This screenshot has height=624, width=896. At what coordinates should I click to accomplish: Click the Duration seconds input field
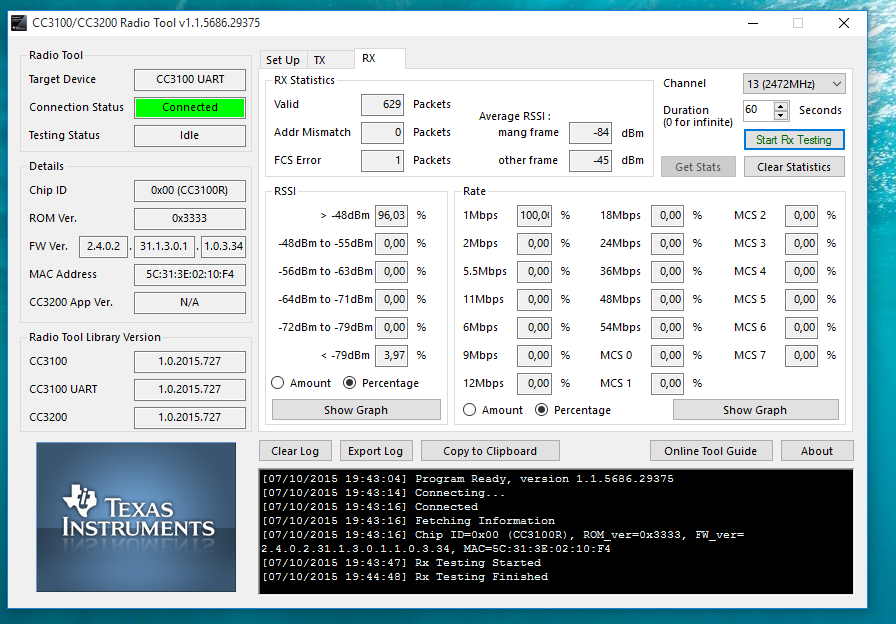point(758,110)
